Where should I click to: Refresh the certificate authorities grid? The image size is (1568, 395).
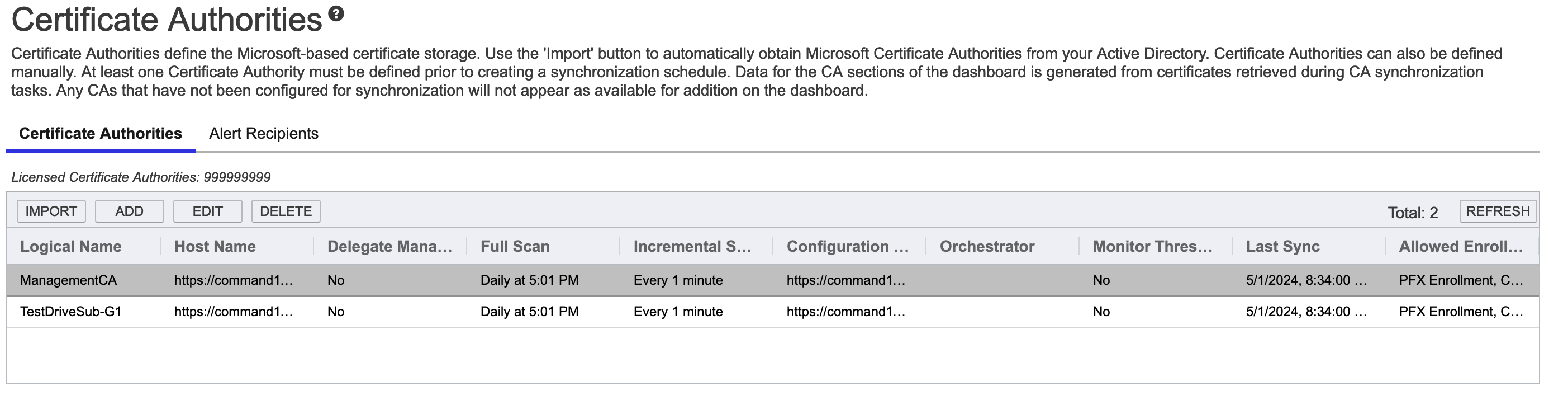[x=1497, y=211]
